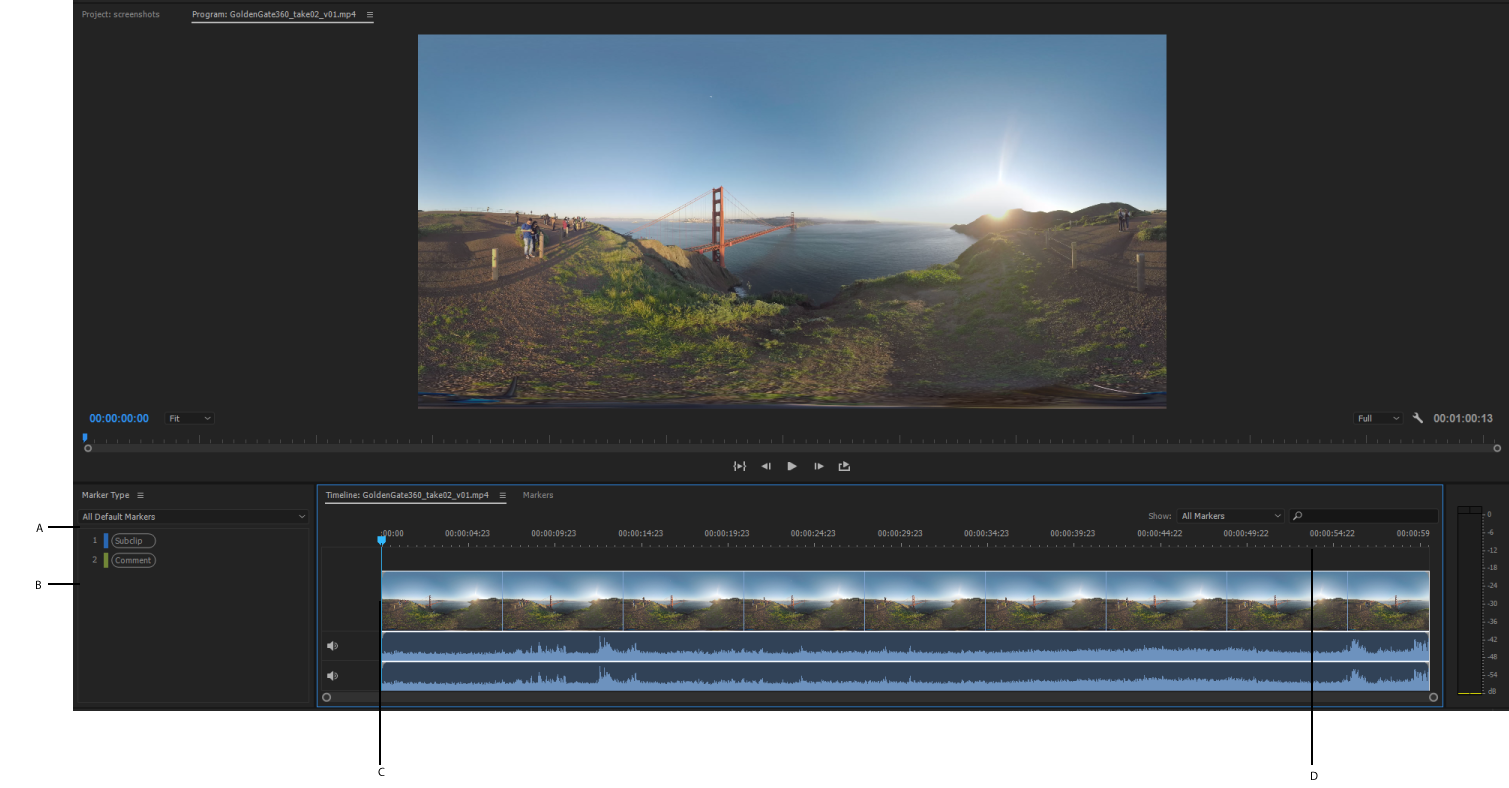Open the Fit zoom level dropdown

190,418
